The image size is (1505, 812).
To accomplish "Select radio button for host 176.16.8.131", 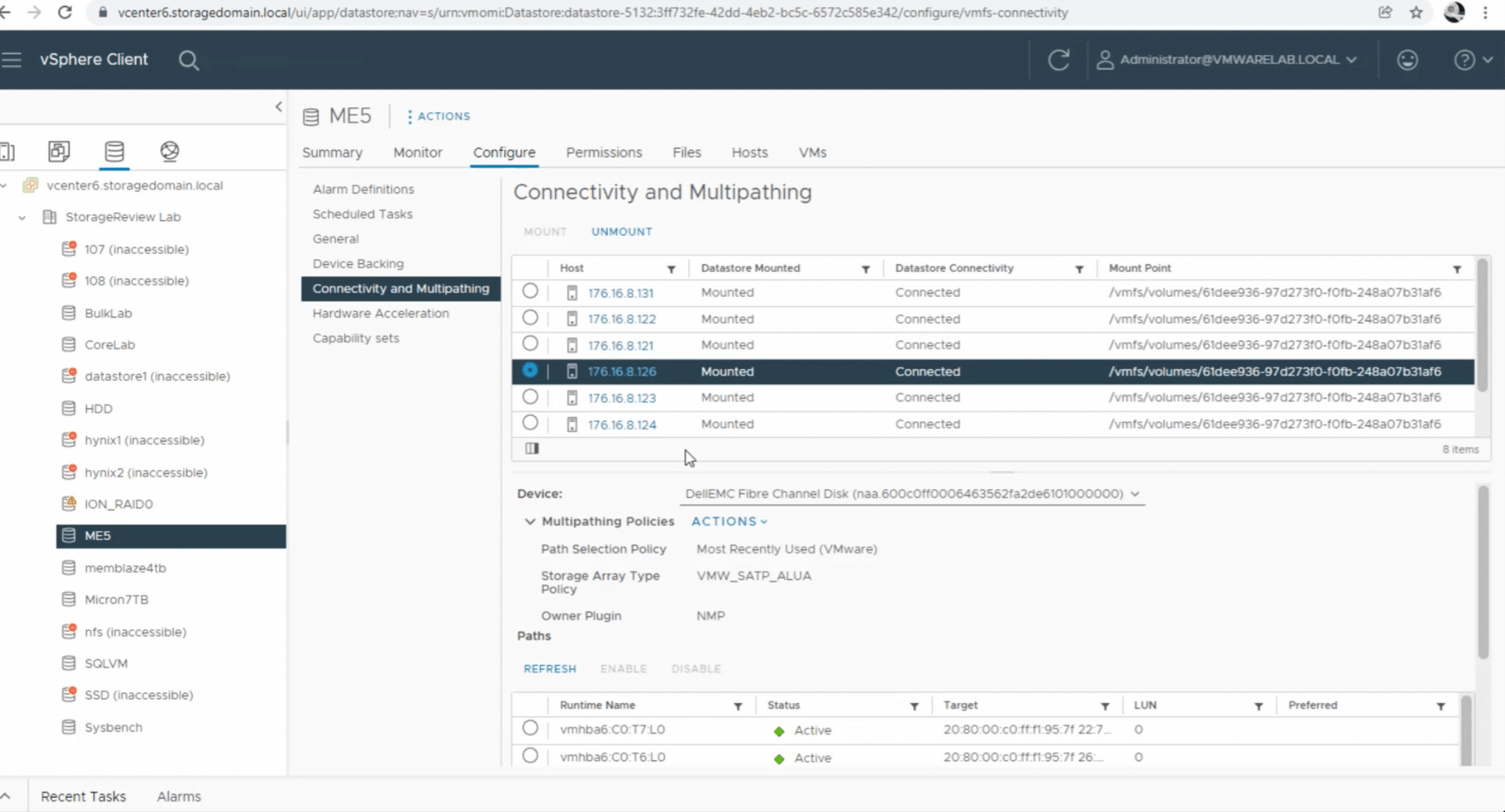I will (530, 292).
